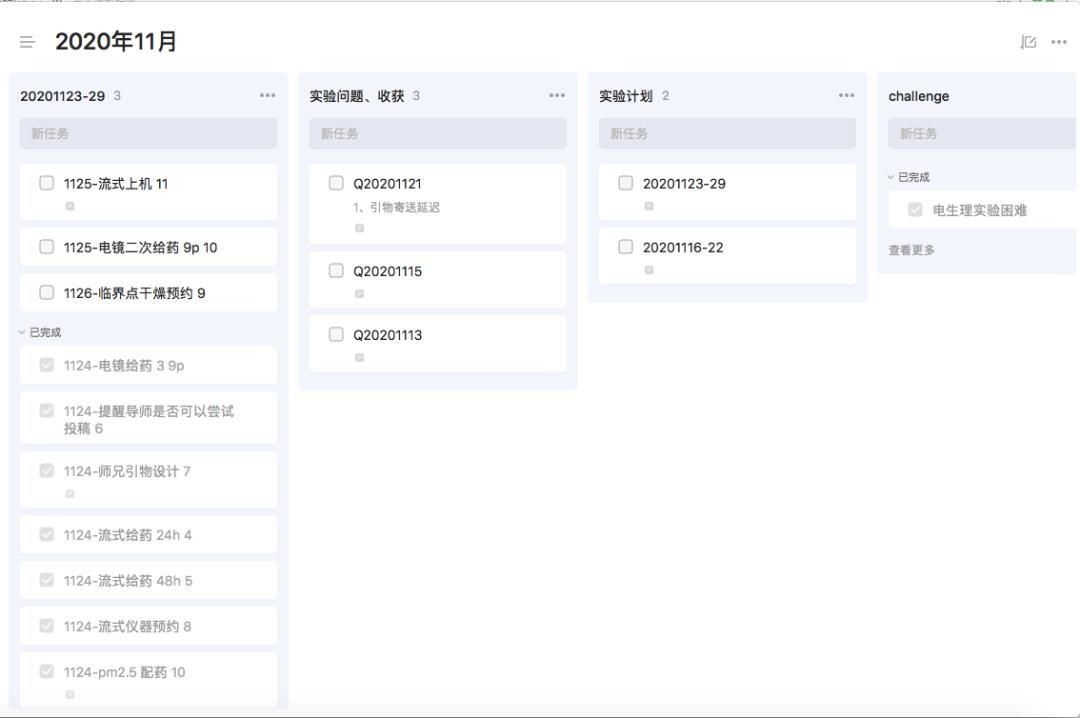Open more options for 实验问题、收获 column
Image resolution: width=1080 pixels, height=718 pixels.
[x=557, y=96]
